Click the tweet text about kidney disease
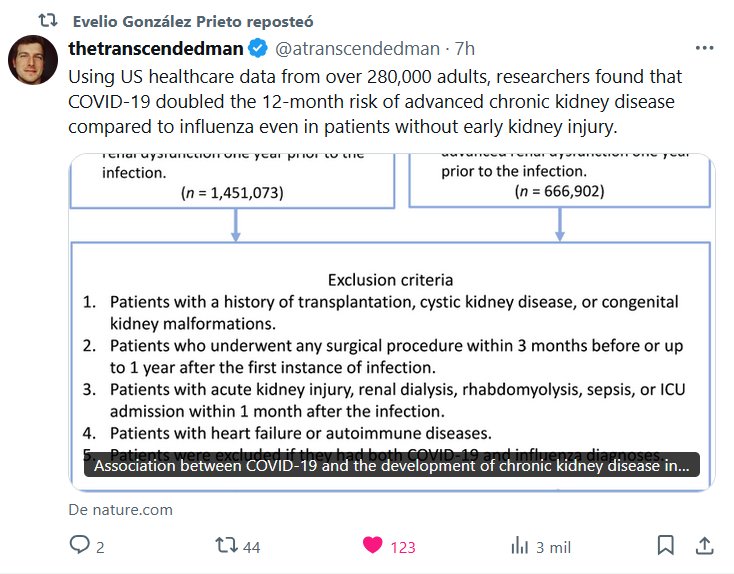This screenshot has width=734, height=574. point(375,102)
